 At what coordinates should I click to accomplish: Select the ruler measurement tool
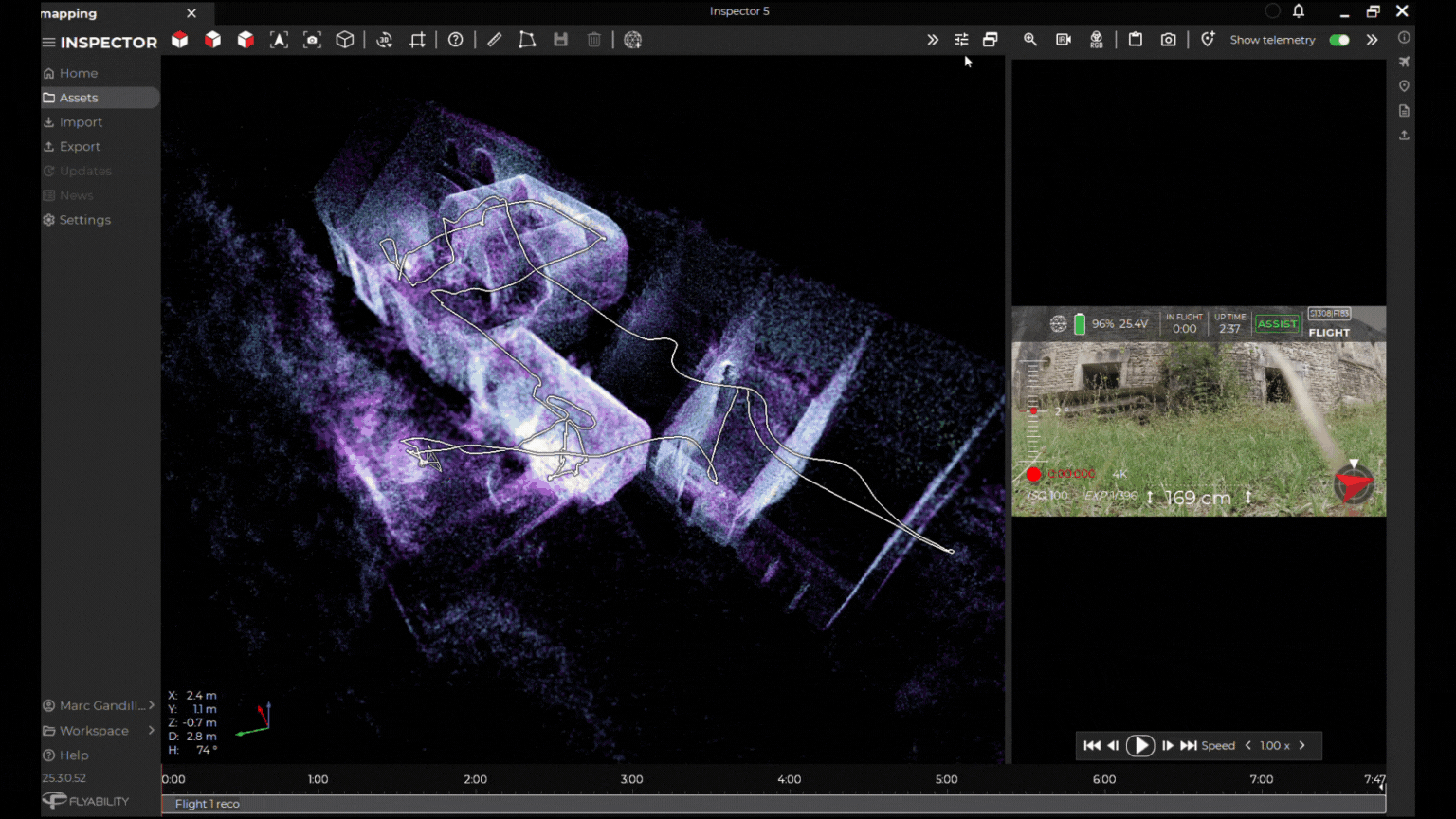click(494, 40)
